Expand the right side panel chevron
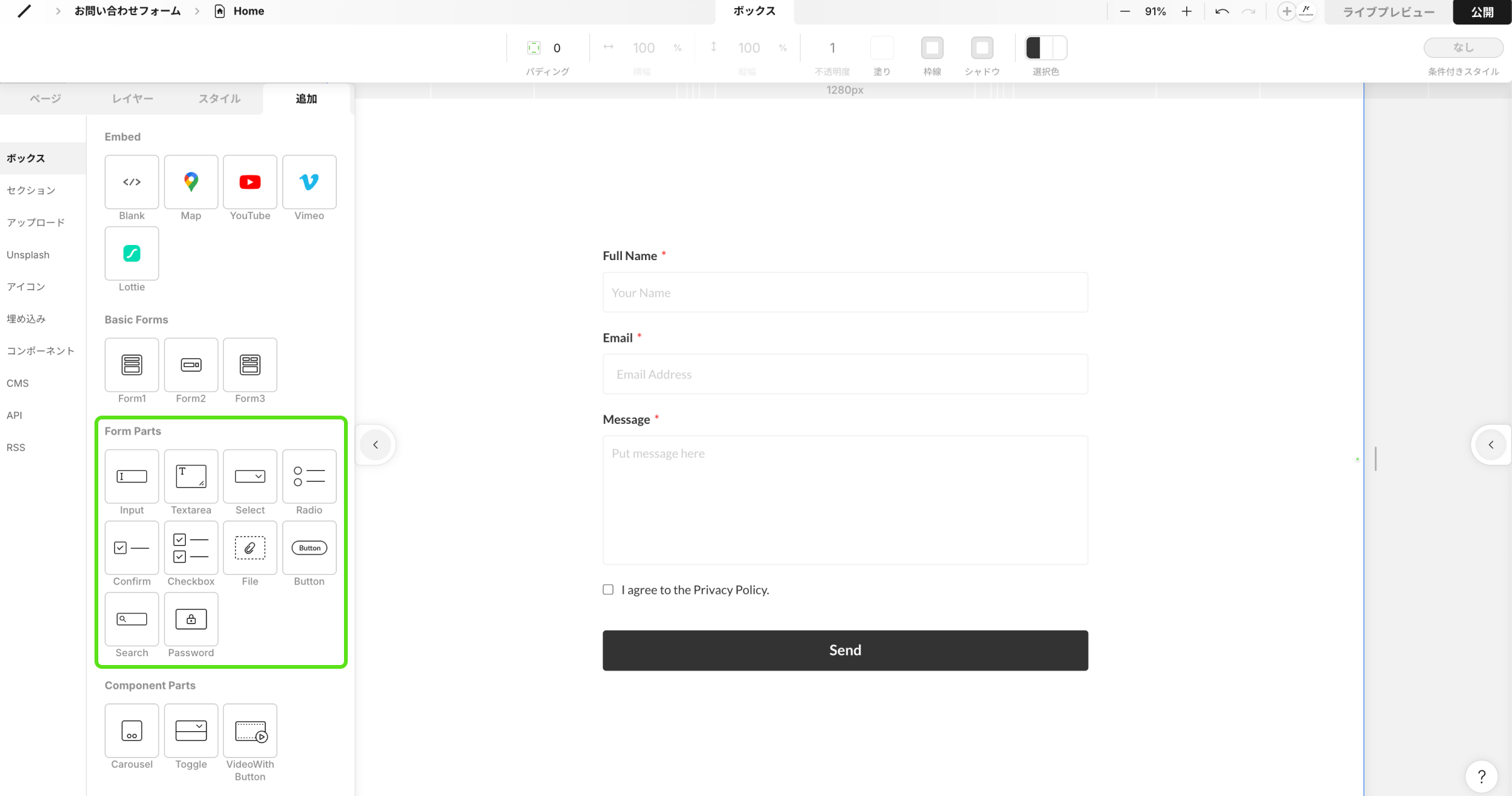Viewport: 1512px width, 796px height. (1491, 445)
